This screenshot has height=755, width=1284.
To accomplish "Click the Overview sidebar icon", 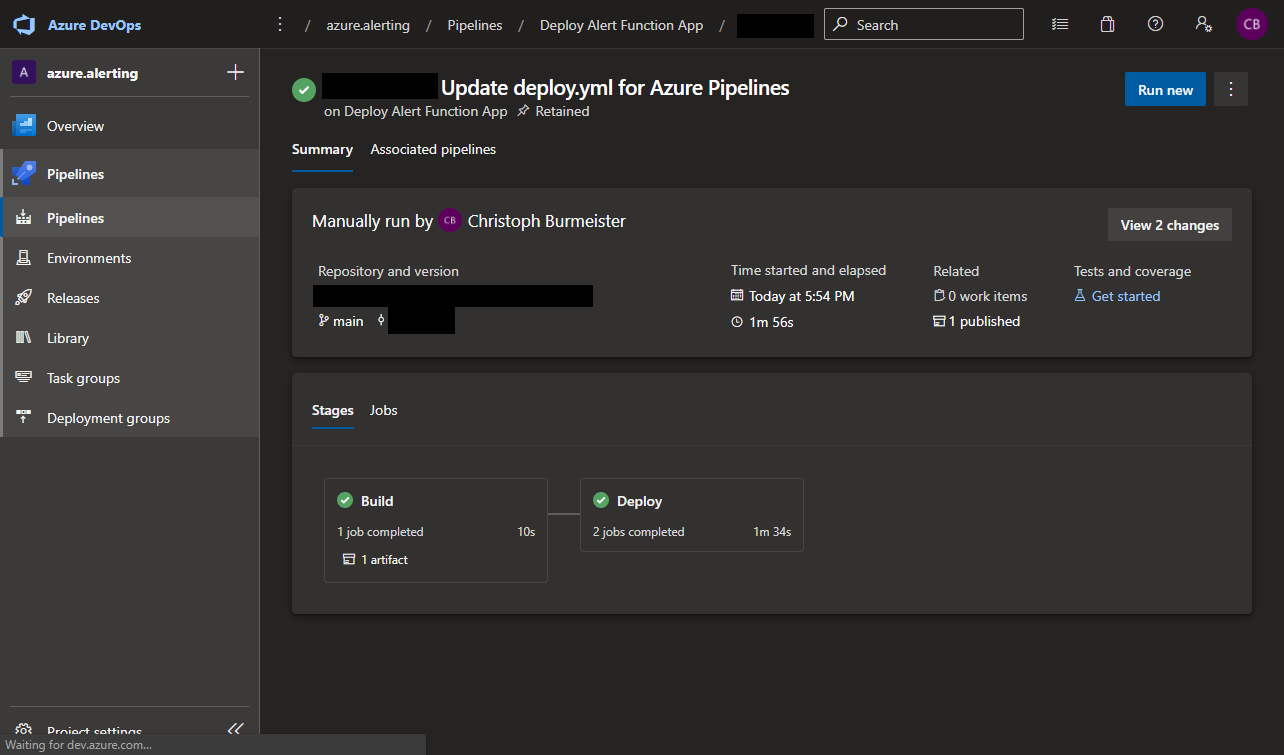I will pos(24,126).
